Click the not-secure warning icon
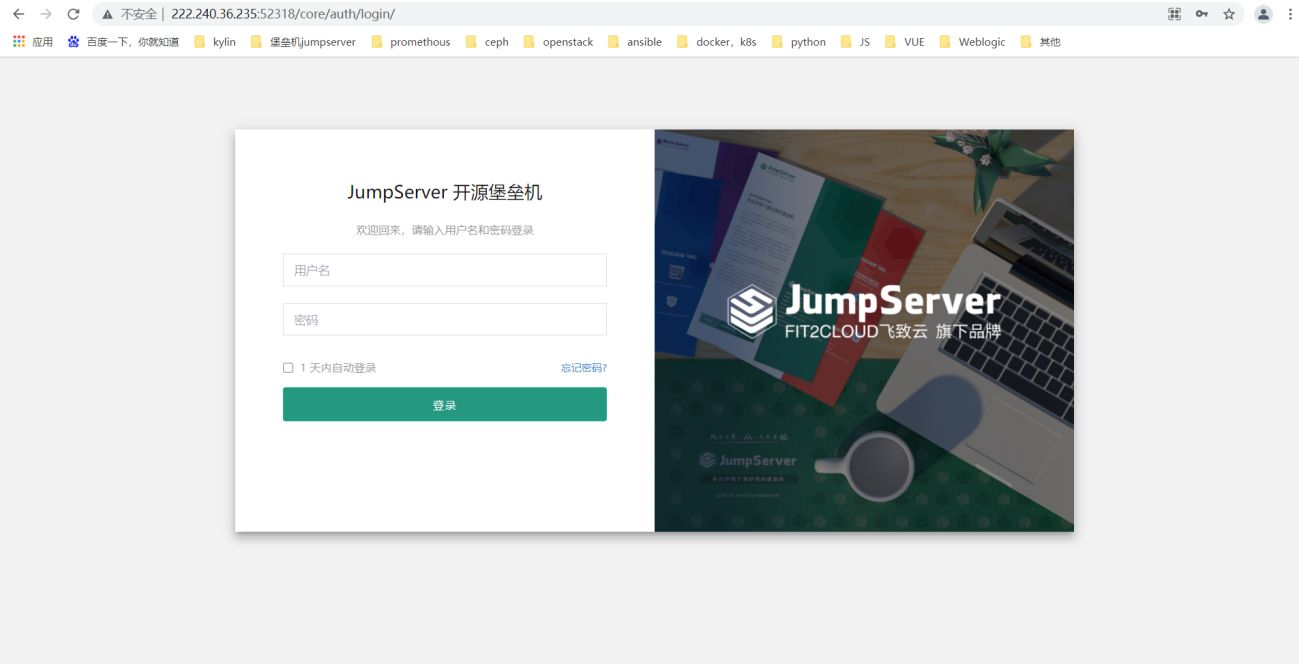This screenshot has width=1299, height=664. (107, 14)
